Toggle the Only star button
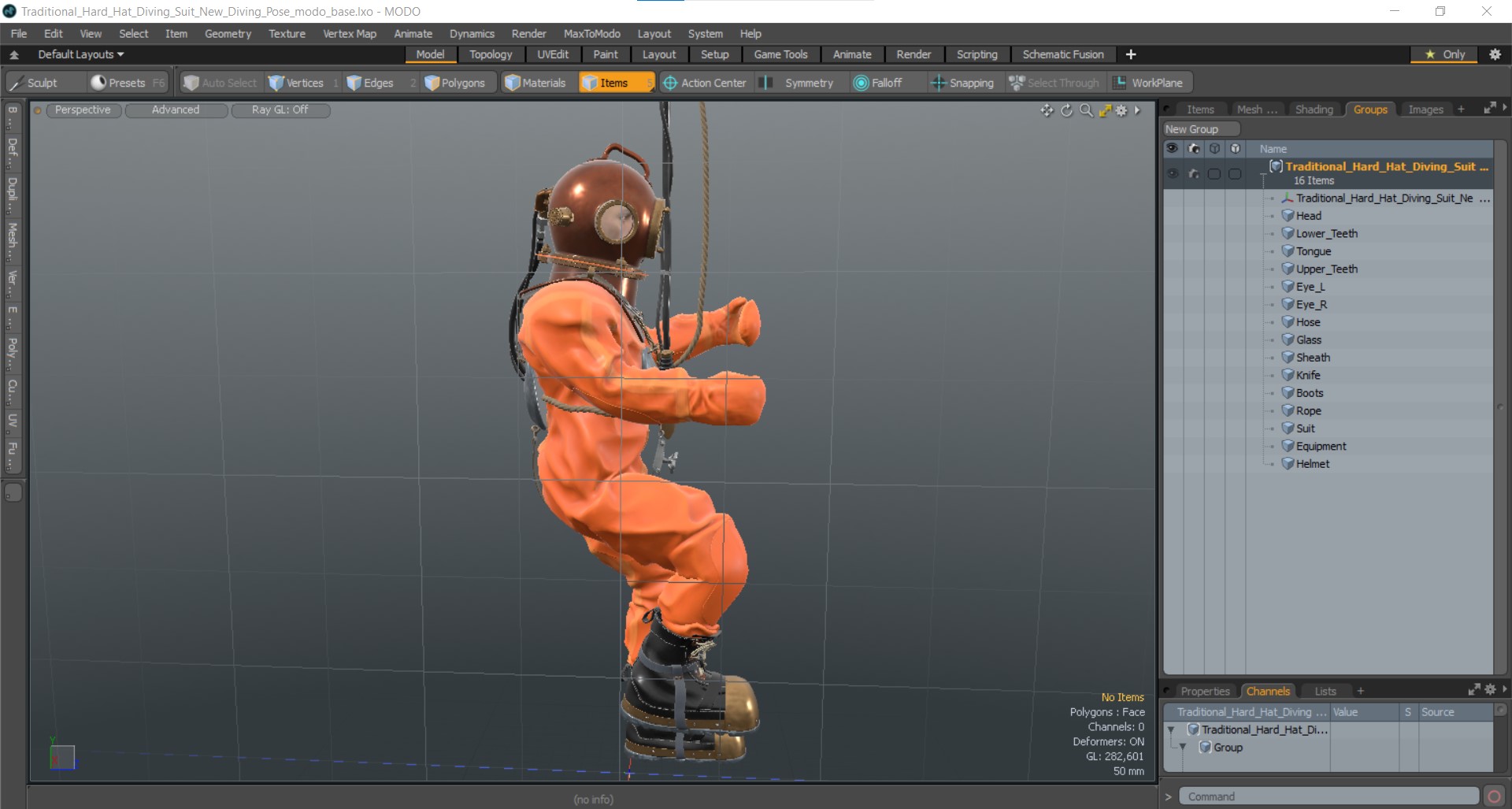This screenshot has width=1512, height=809. [x=1445, y=54]
